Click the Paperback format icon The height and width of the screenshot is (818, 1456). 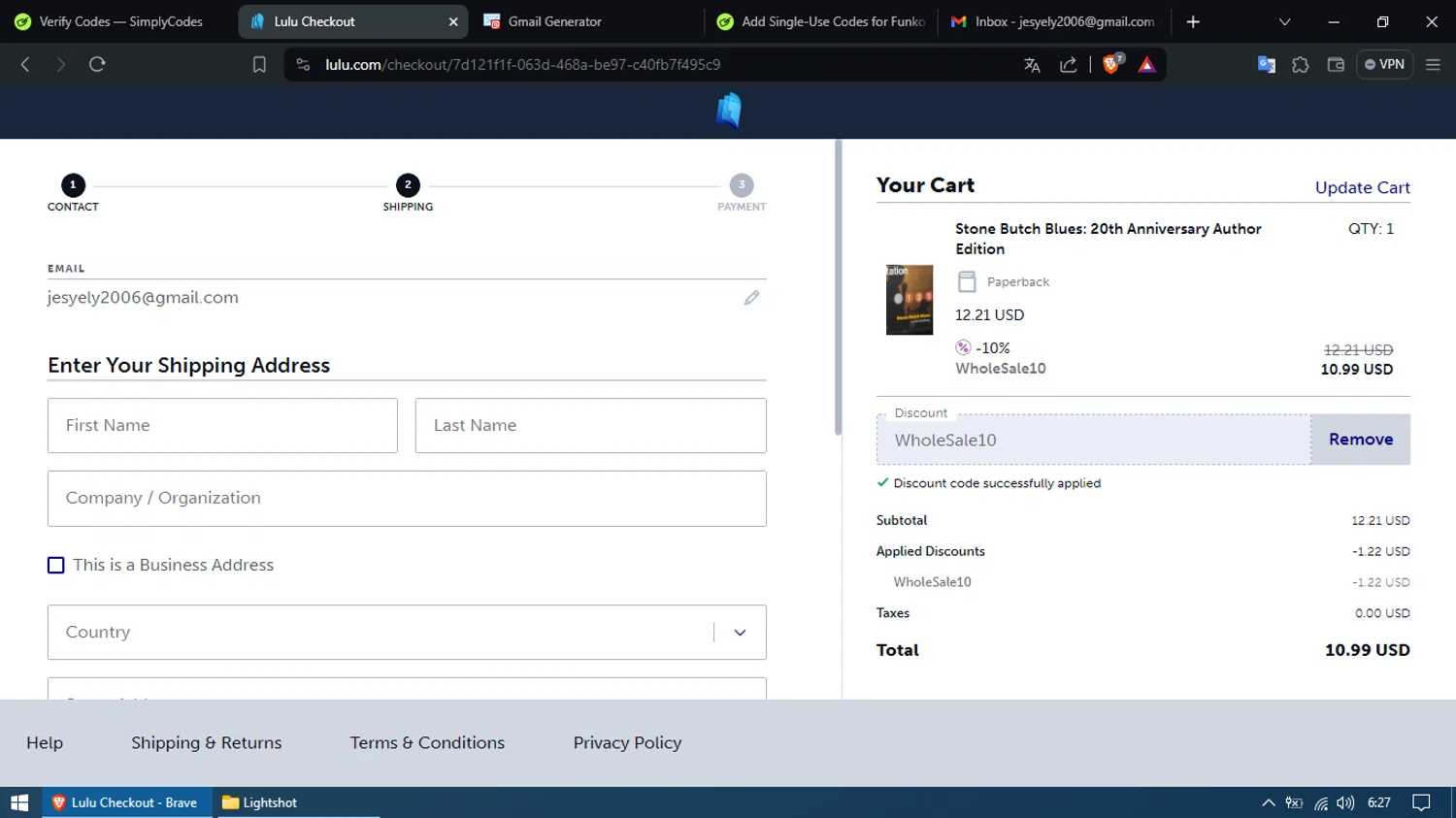pyautogui.click(x=967, y=281)
